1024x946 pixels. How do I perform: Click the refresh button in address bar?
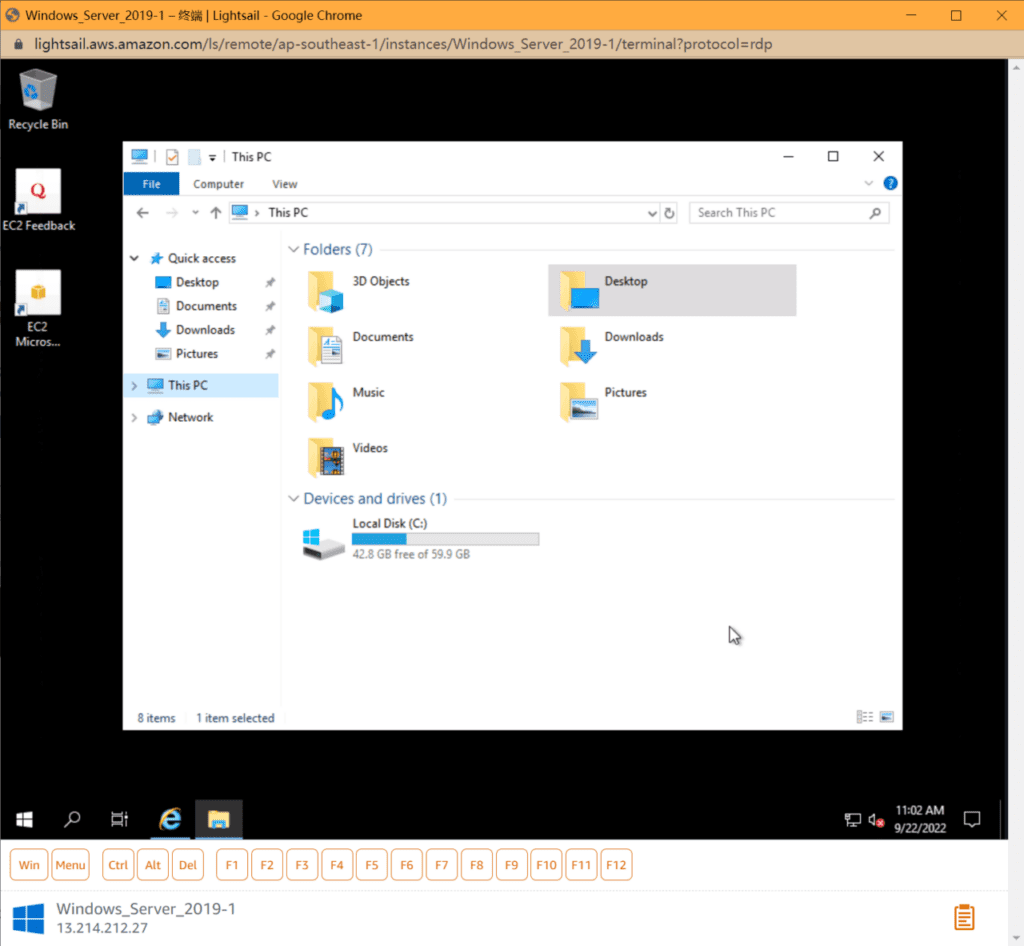click(x=669, y=213)
